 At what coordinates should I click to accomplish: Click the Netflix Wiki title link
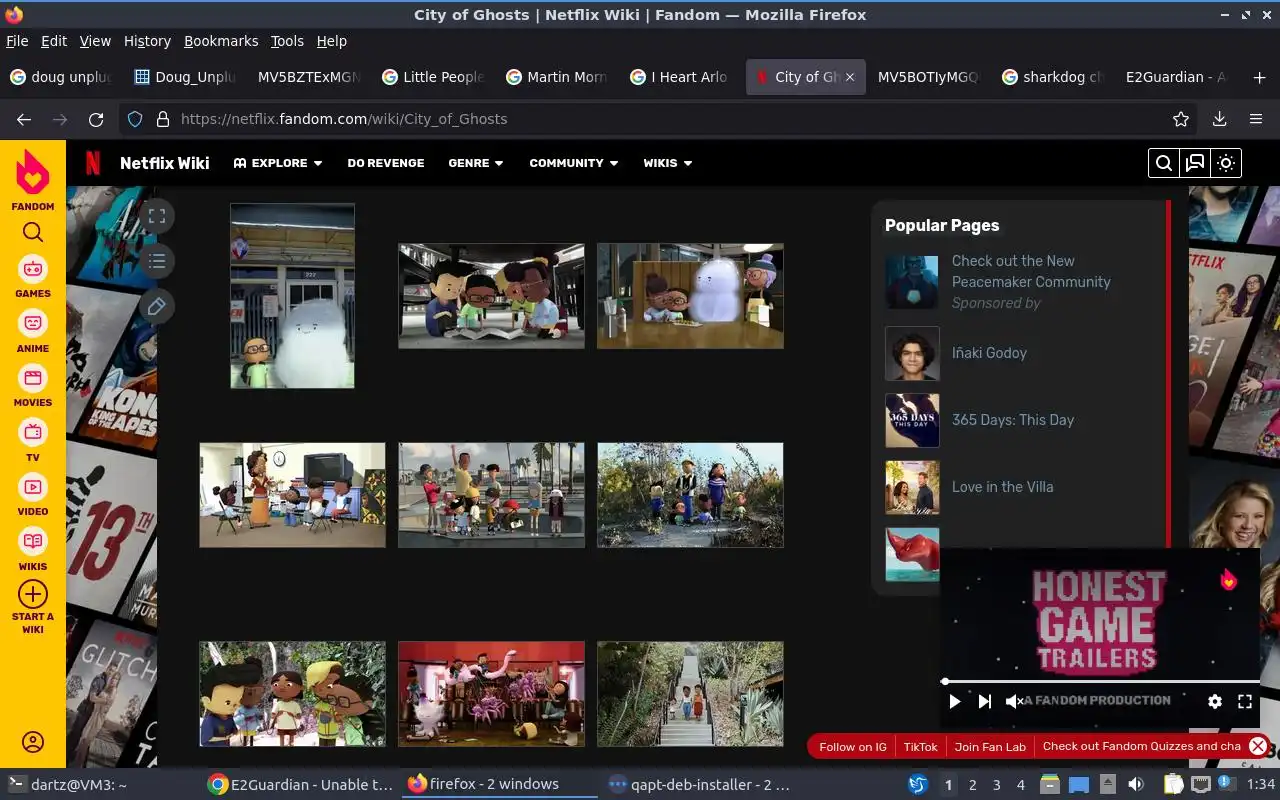(x=165, y=163)
